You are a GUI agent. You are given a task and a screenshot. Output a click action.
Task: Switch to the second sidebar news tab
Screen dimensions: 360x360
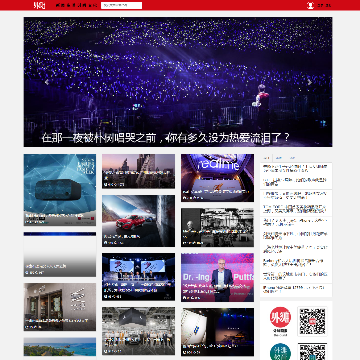tap(279, 158)
